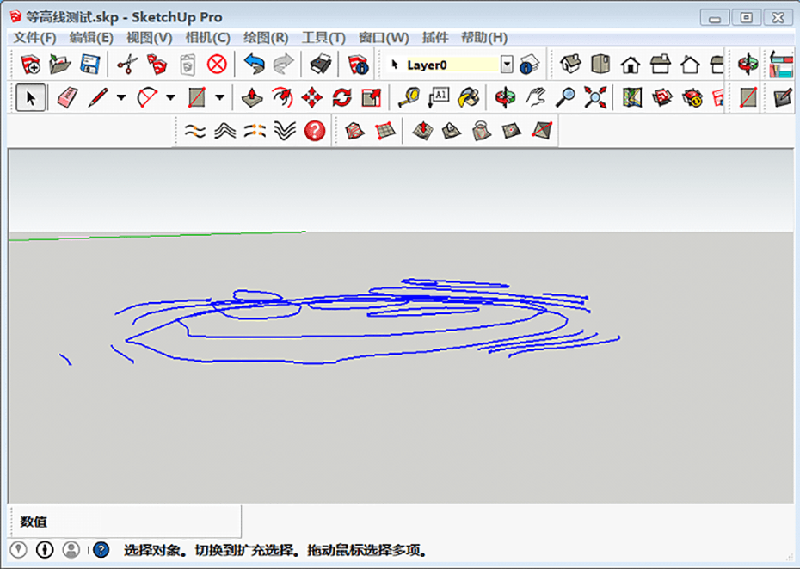Activate the Move tool
800x569 pixels.
[312, 97]
